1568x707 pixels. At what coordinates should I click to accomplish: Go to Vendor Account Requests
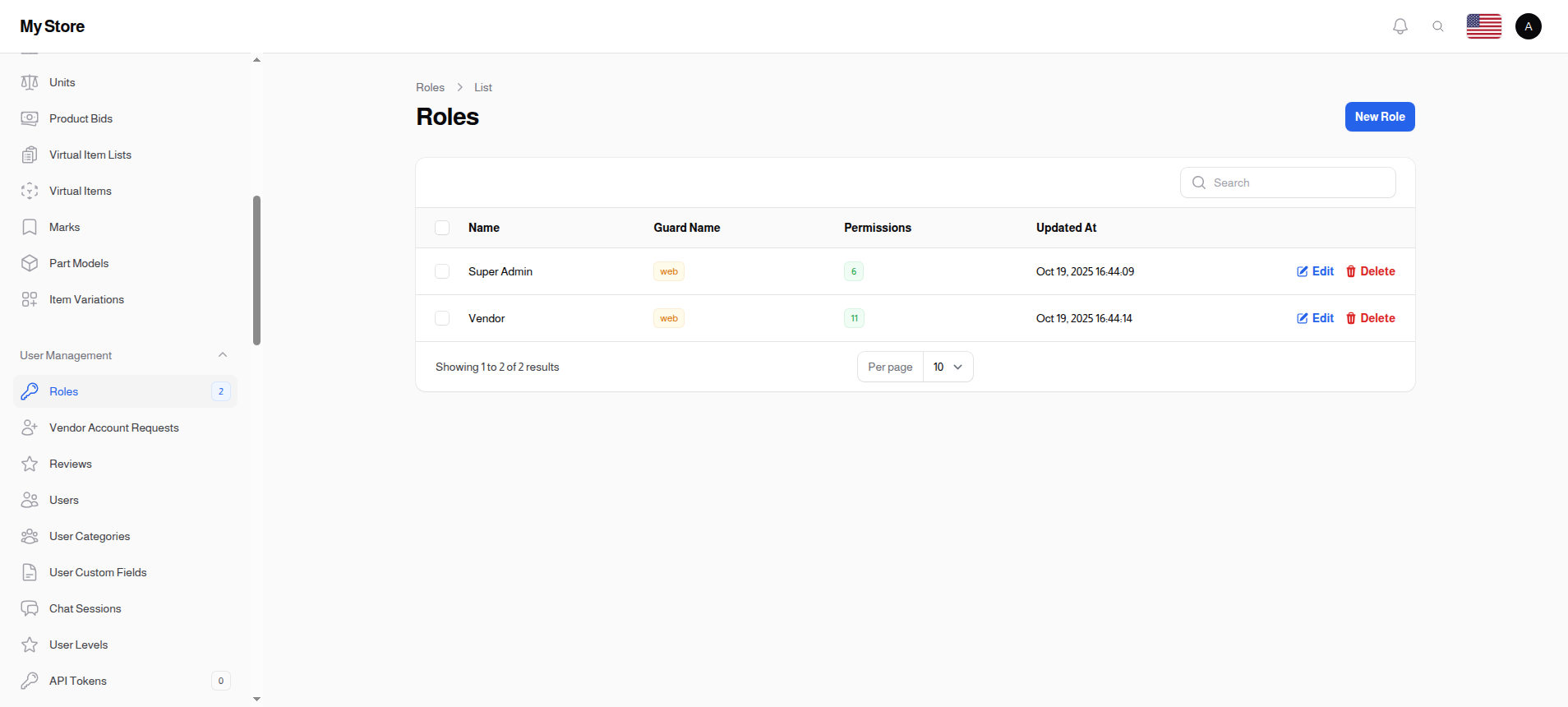tap(125, 427)
